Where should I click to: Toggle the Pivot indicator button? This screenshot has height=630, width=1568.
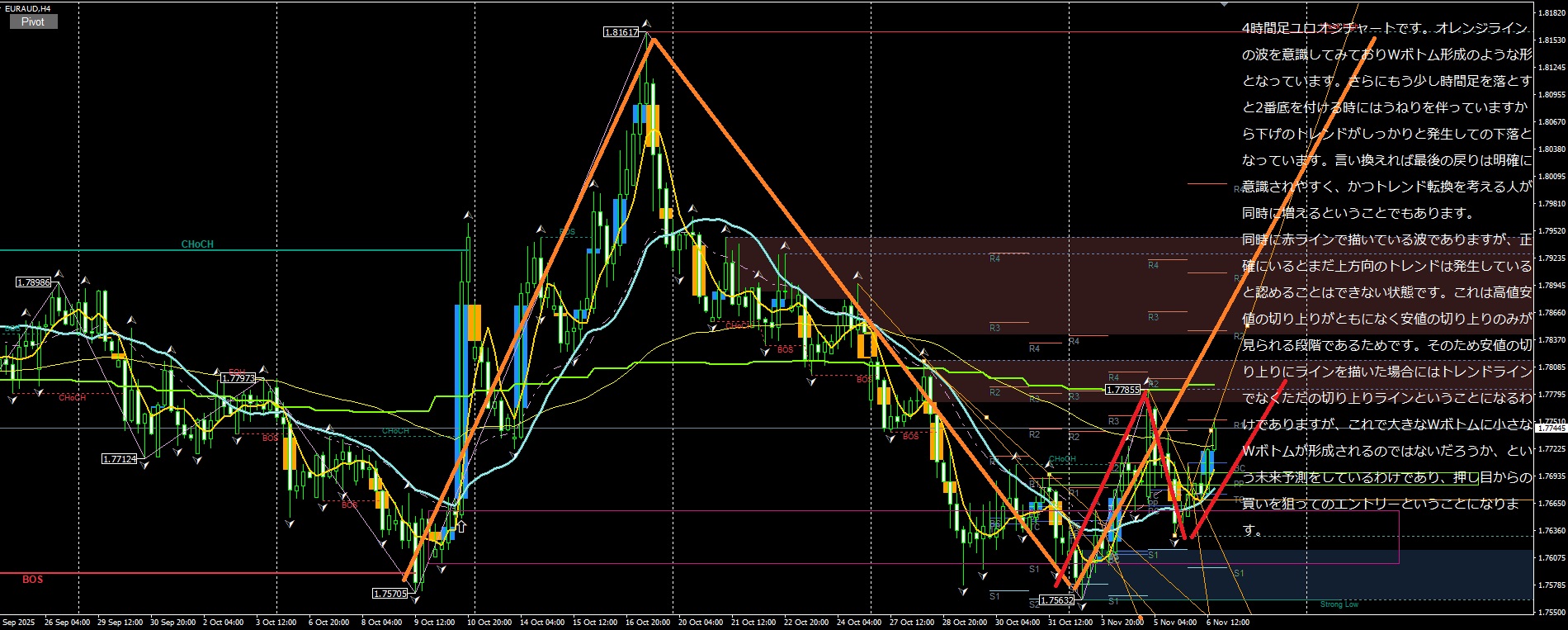click(33, 21)
